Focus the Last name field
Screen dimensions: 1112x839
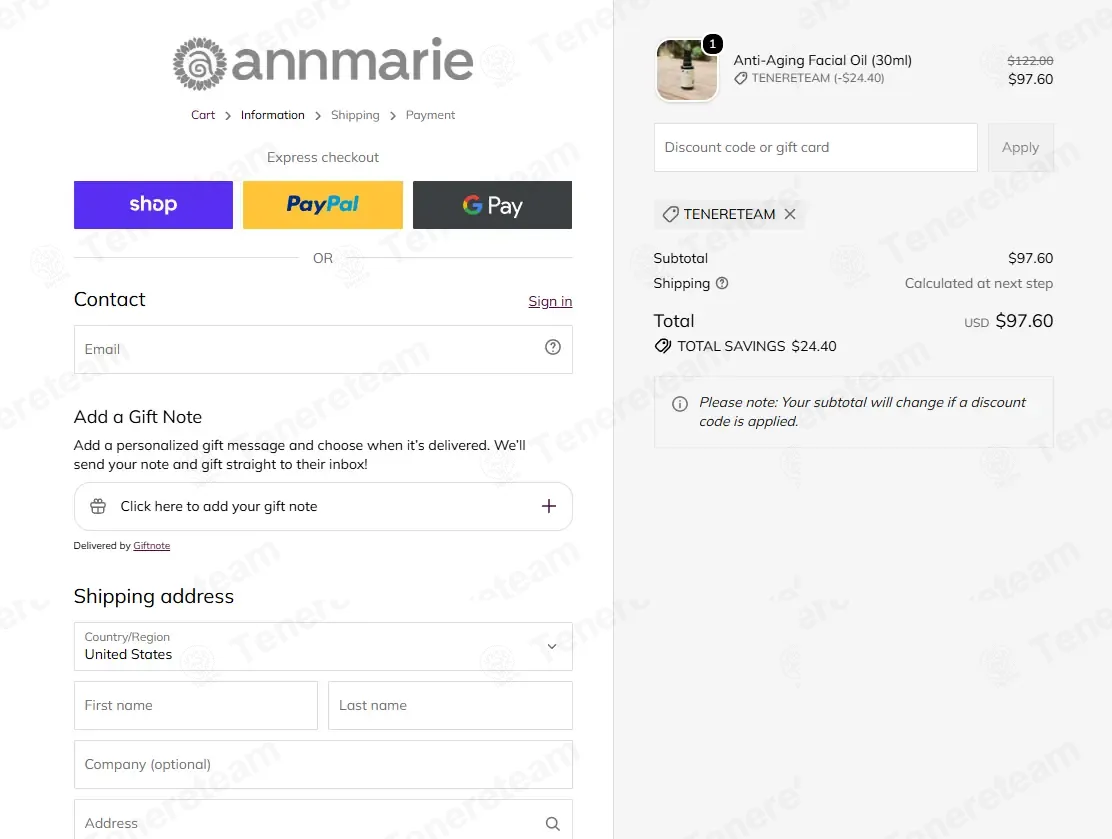click(x=450, y=705)
